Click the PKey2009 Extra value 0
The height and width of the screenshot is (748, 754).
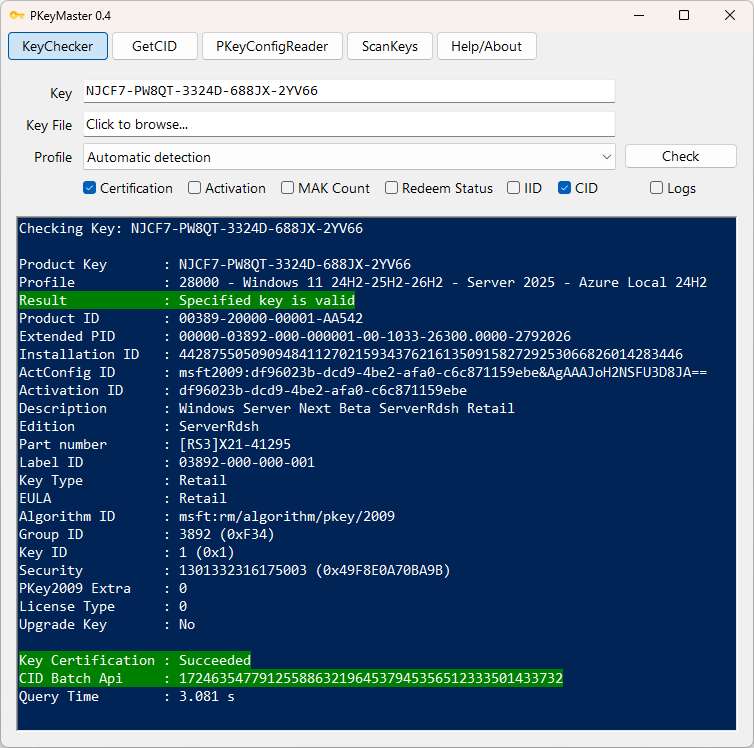183,588
